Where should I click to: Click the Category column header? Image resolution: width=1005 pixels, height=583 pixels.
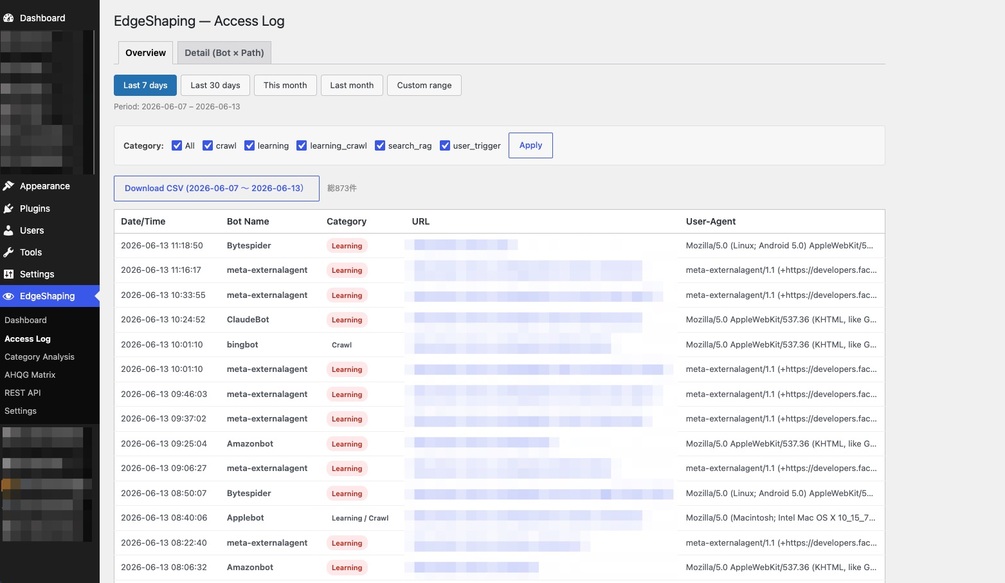tap(347, 222)
